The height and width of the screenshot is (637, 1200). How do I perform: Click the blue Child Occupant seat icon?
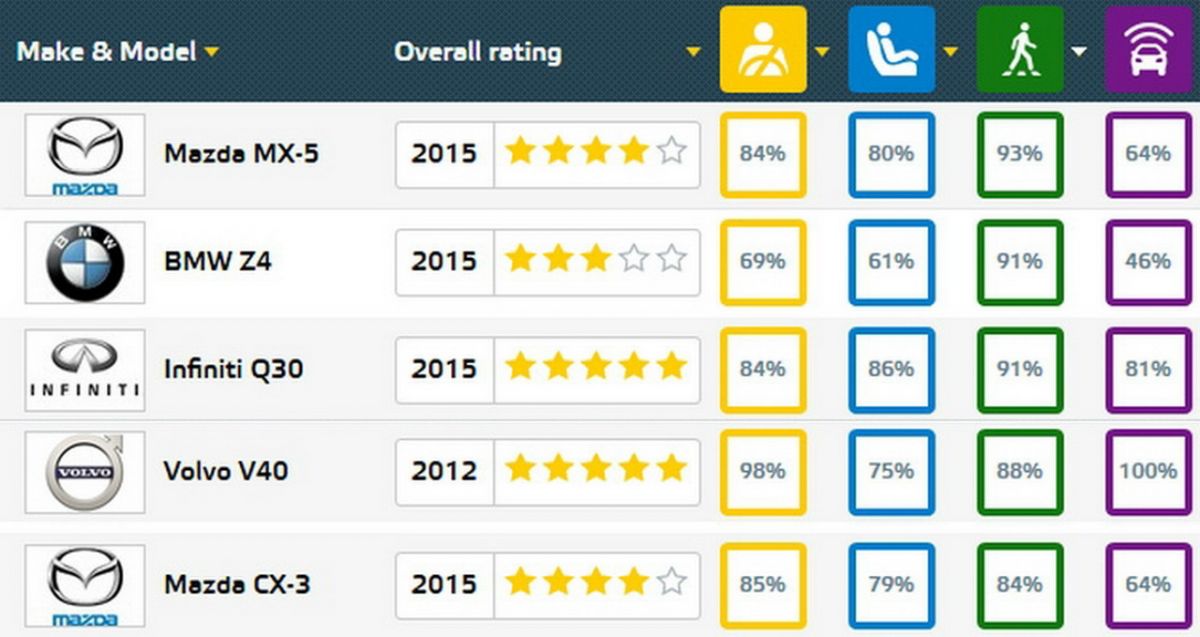[891, 49]
